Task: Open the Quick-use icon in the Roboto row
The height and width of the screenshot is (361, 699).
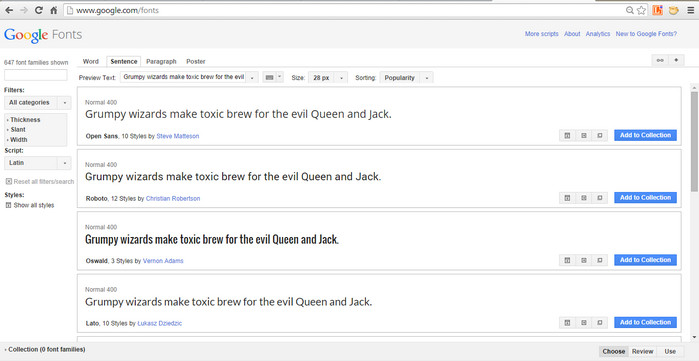Action: click(x=584, y=198)
